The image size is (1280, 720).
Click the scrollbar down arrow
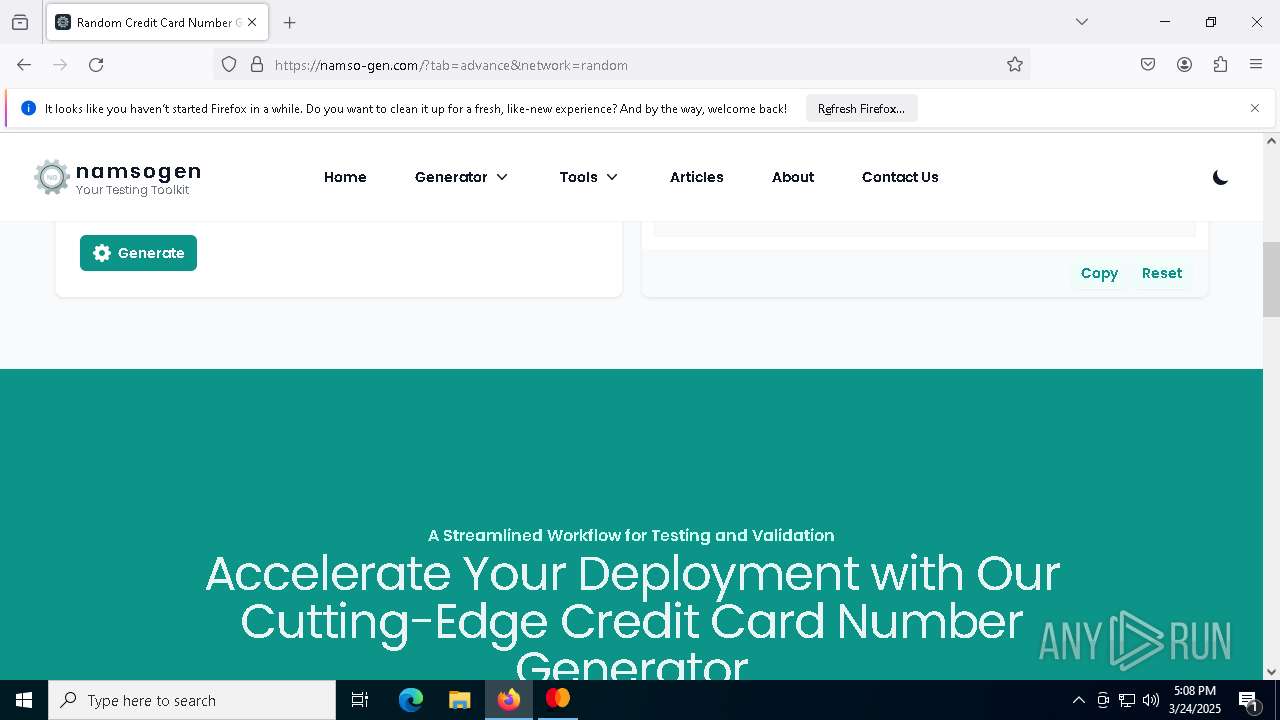(x=1271, y=672)
